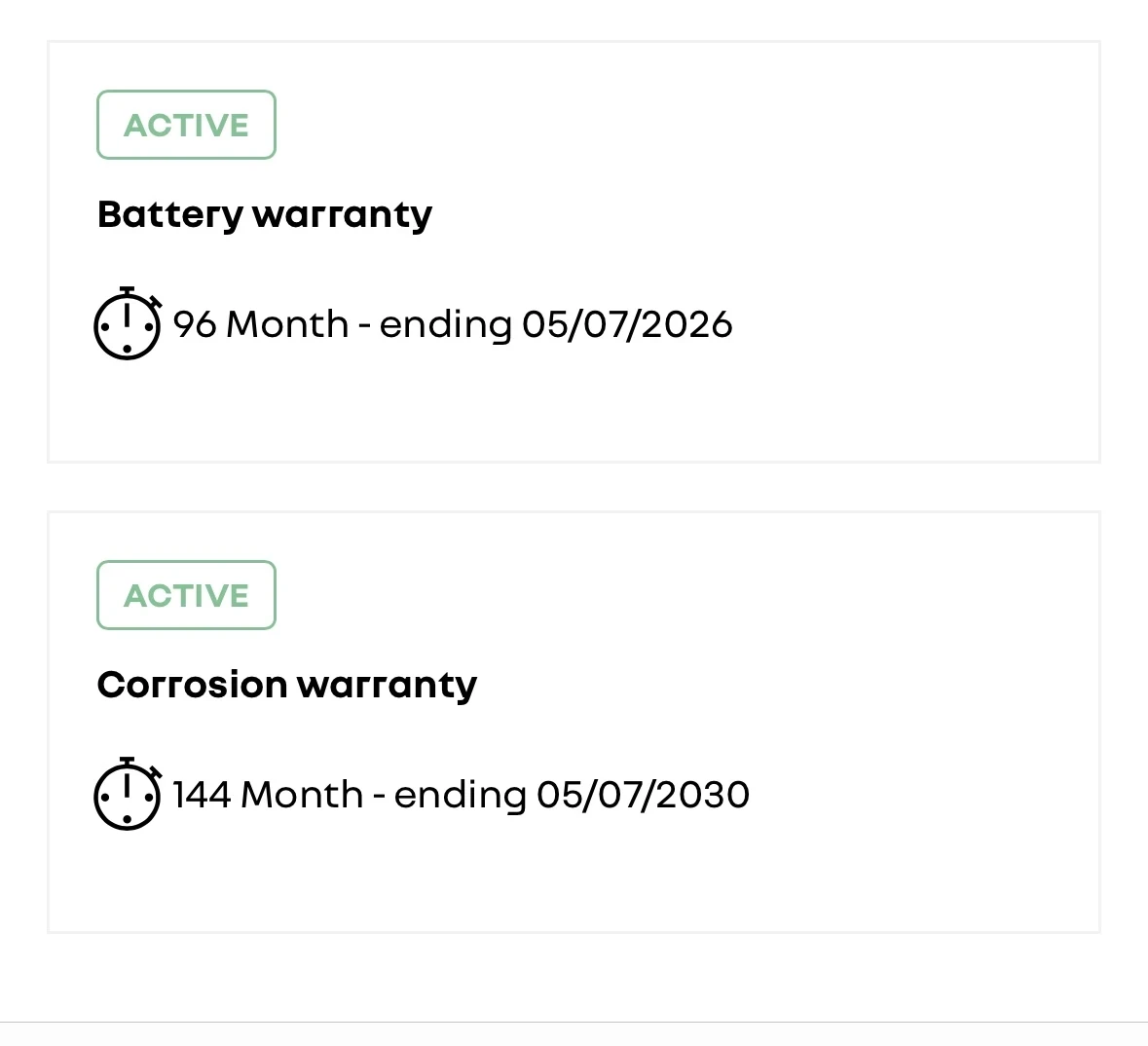Viewport: 1148px width, 1046px height.
Task: Click empty space right of Corrosion ACTIVE badge
Action: click(x=633, y=595)
